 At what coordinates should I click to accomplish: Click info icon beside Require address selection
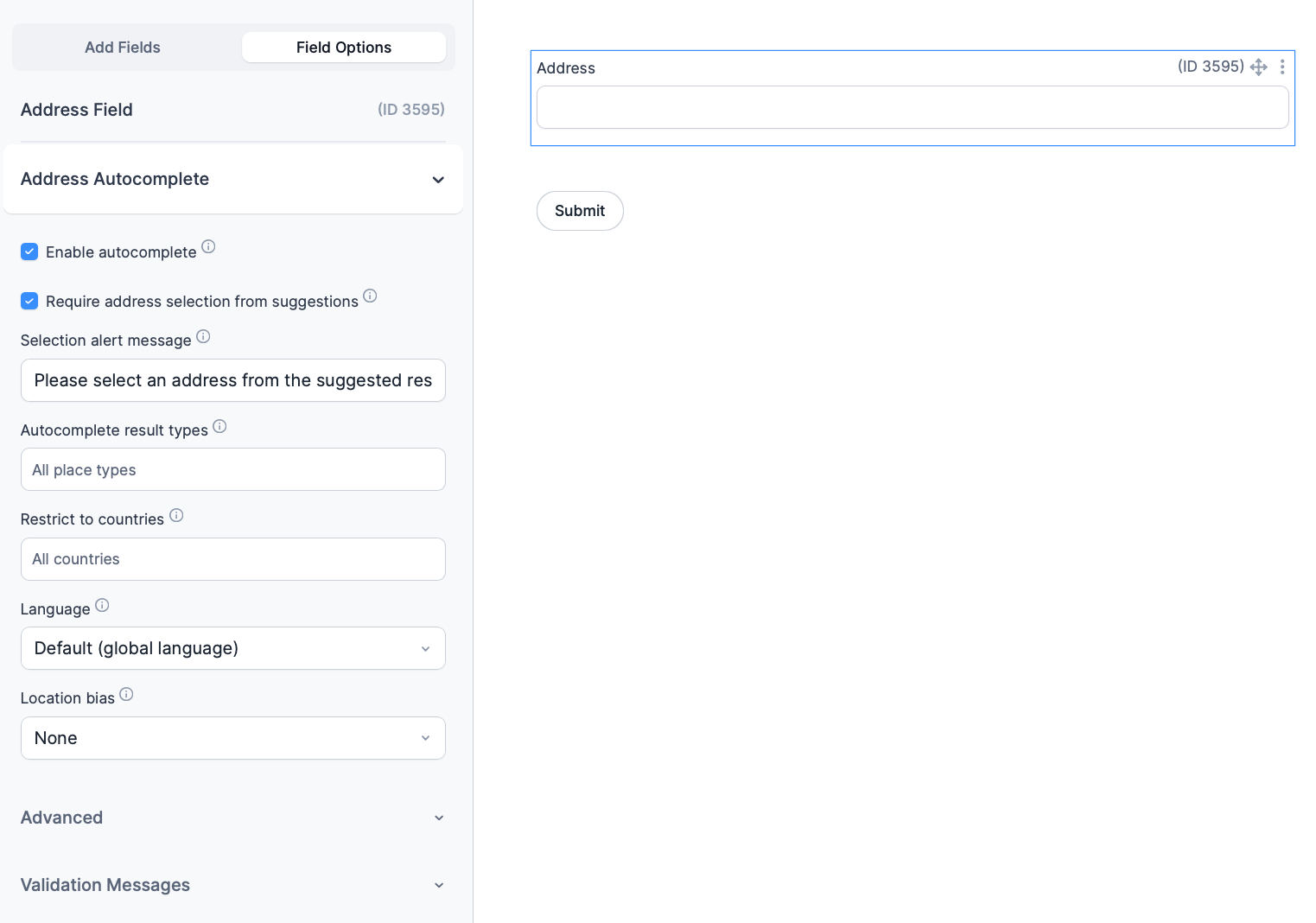[370, 296]
